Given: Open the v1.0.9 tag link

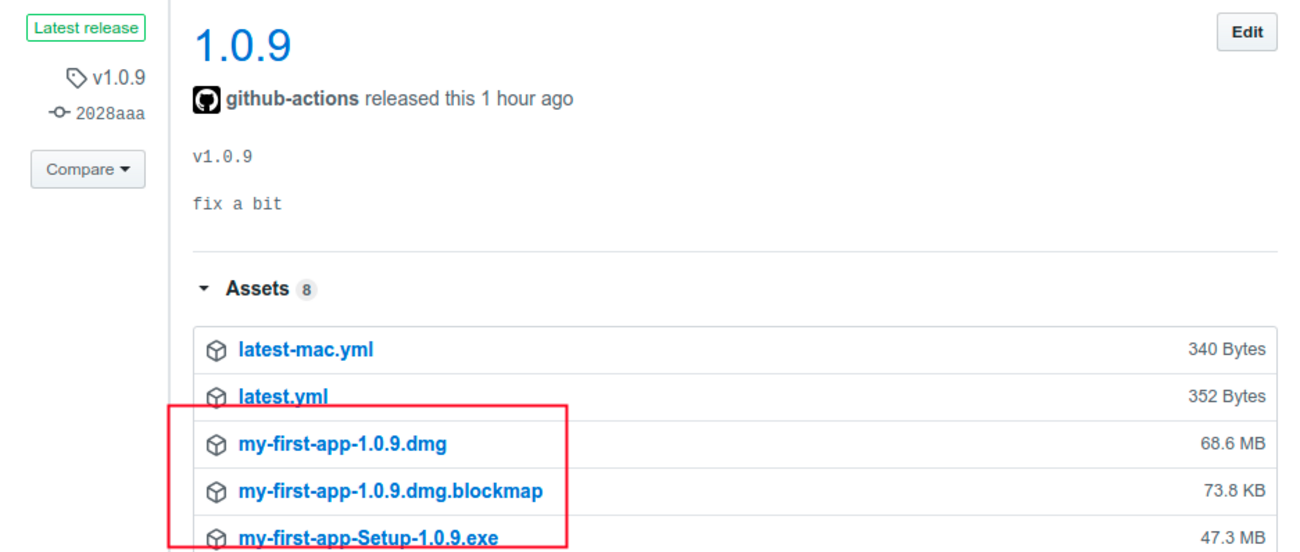Looking at the screenshot, I should [119, 78].
